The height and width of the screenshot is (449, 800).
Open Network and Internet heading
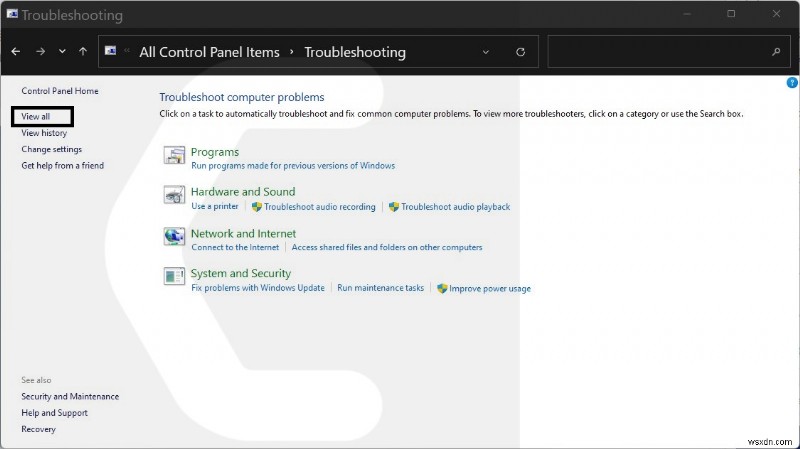pyautogui.click(x=243, y=234)
